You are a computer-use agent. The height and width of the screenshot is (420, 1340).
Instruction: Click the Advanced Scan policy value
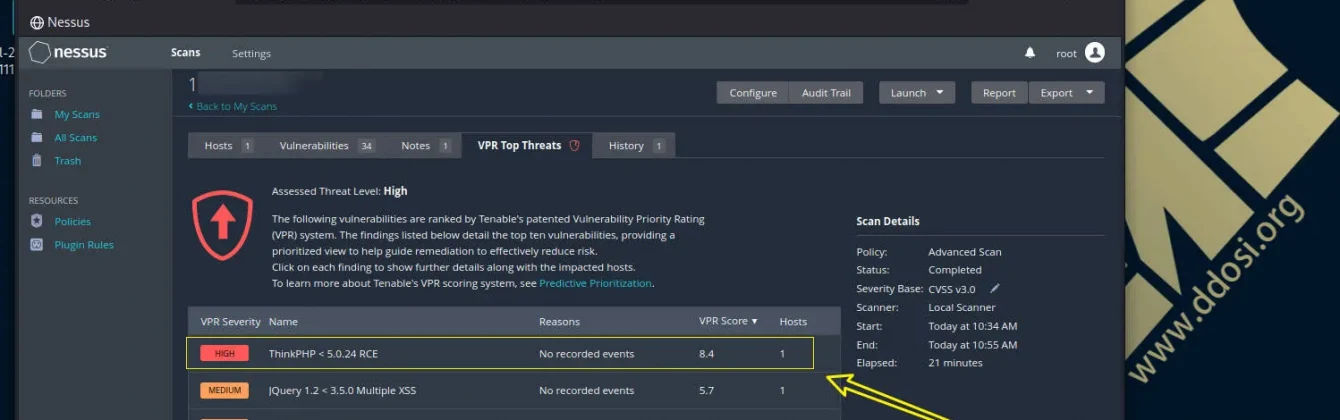click(x=964, y=252)
